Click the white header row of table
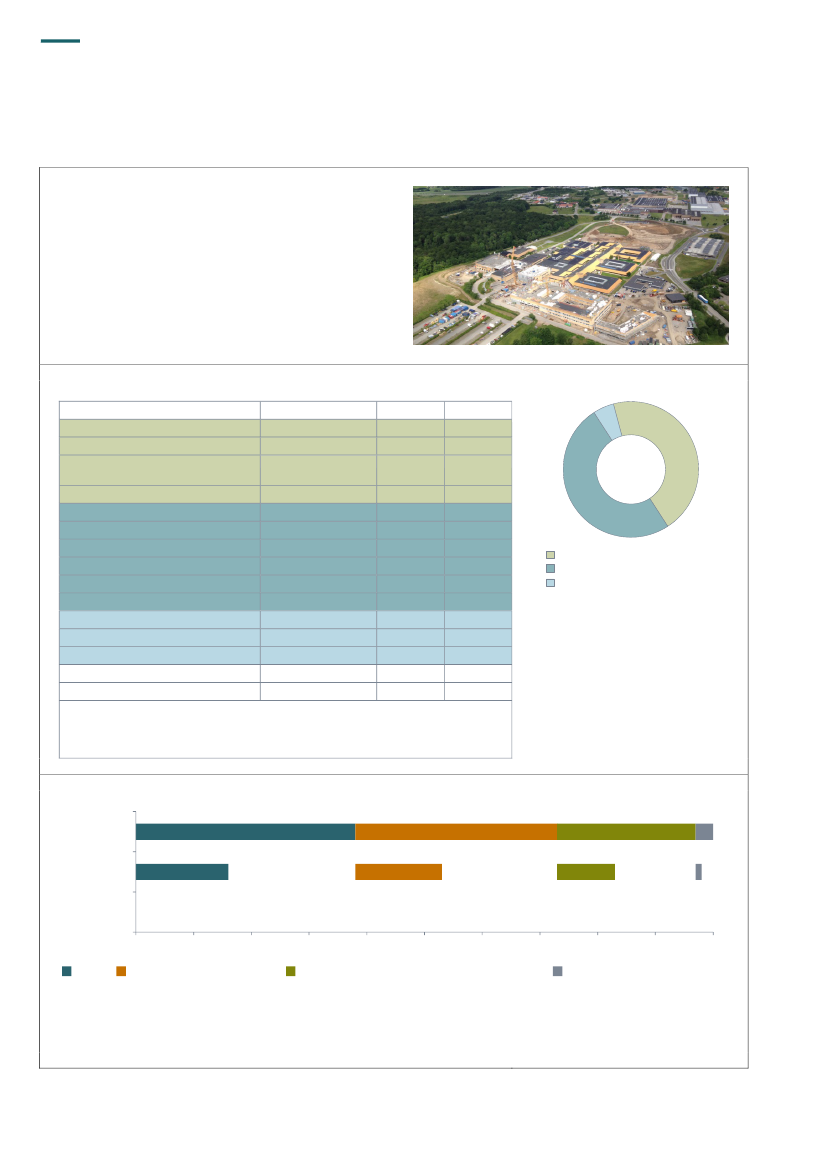The image size is (827, 1169). (x=285, y=410)
